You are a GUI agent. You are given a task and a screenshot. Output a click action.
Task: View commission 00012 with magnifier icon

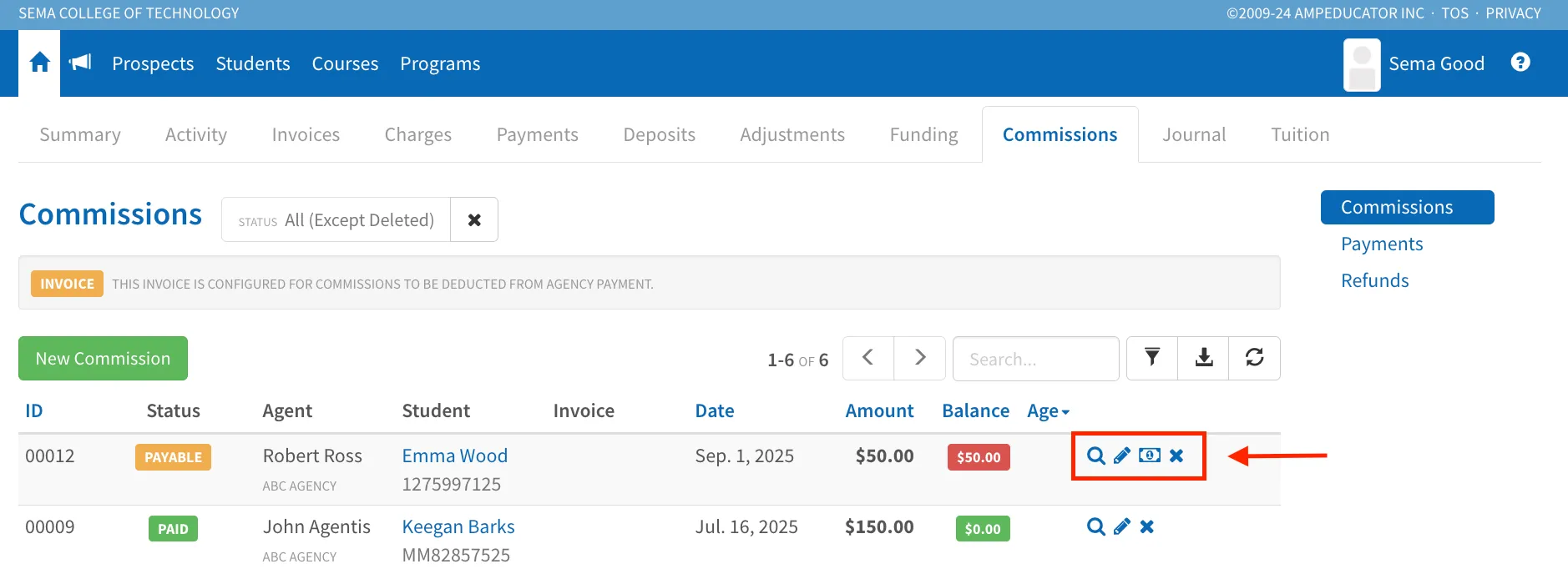(1096, 456)
